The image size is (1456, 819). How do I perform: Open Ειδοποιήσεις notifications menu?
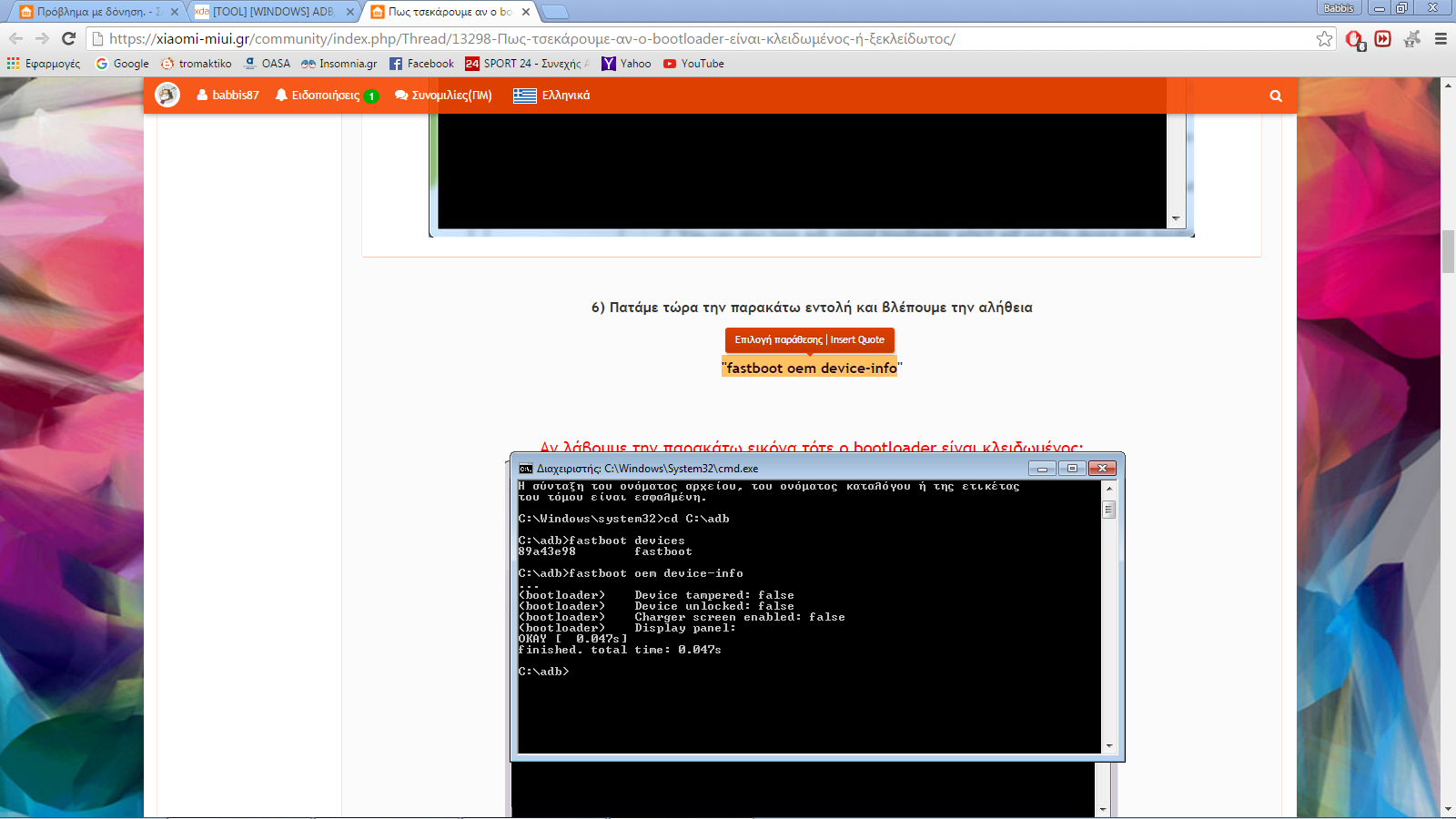click(326, 96)
